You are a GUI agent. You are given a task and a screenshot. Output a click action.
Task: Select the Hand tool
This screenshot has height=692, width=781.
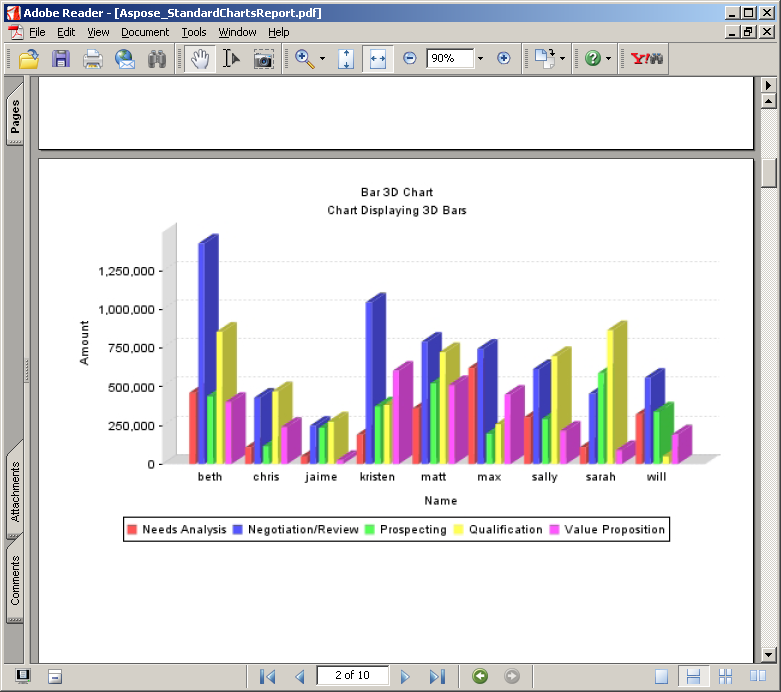[200, 59]
